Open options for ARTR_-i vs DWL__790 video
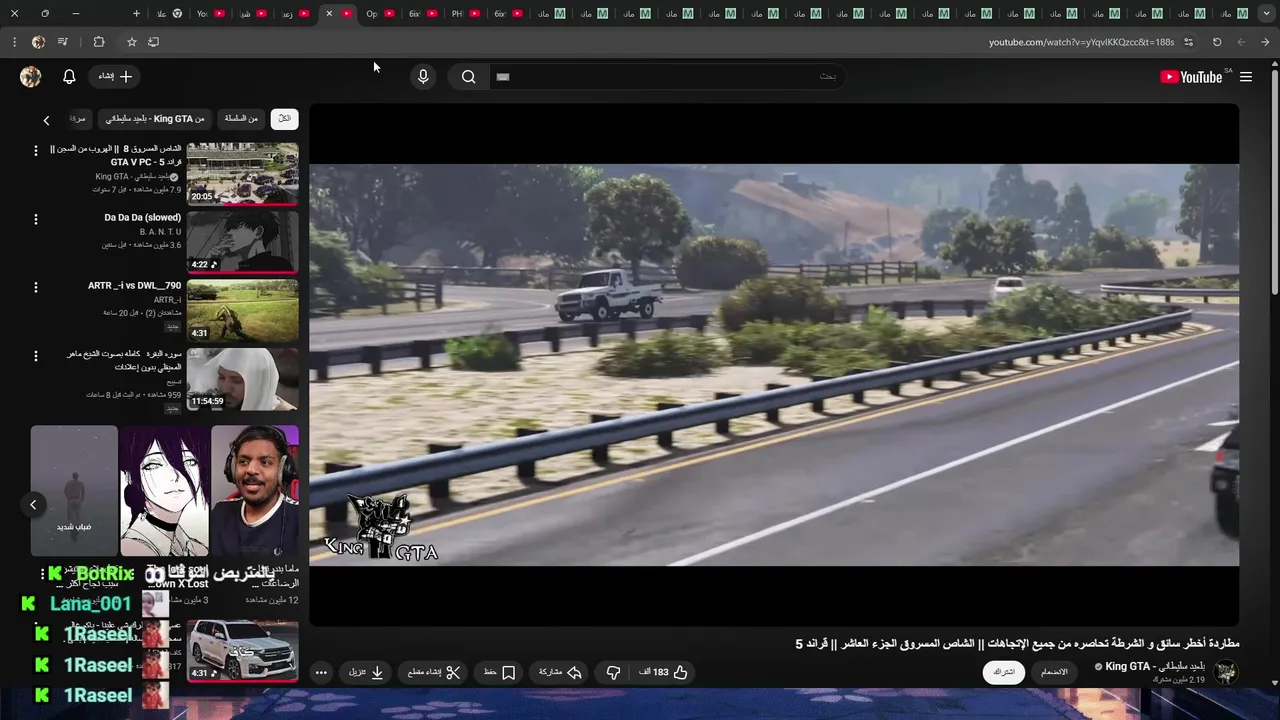This screenshot has width=1280, height=720. [x=36, y=287]
